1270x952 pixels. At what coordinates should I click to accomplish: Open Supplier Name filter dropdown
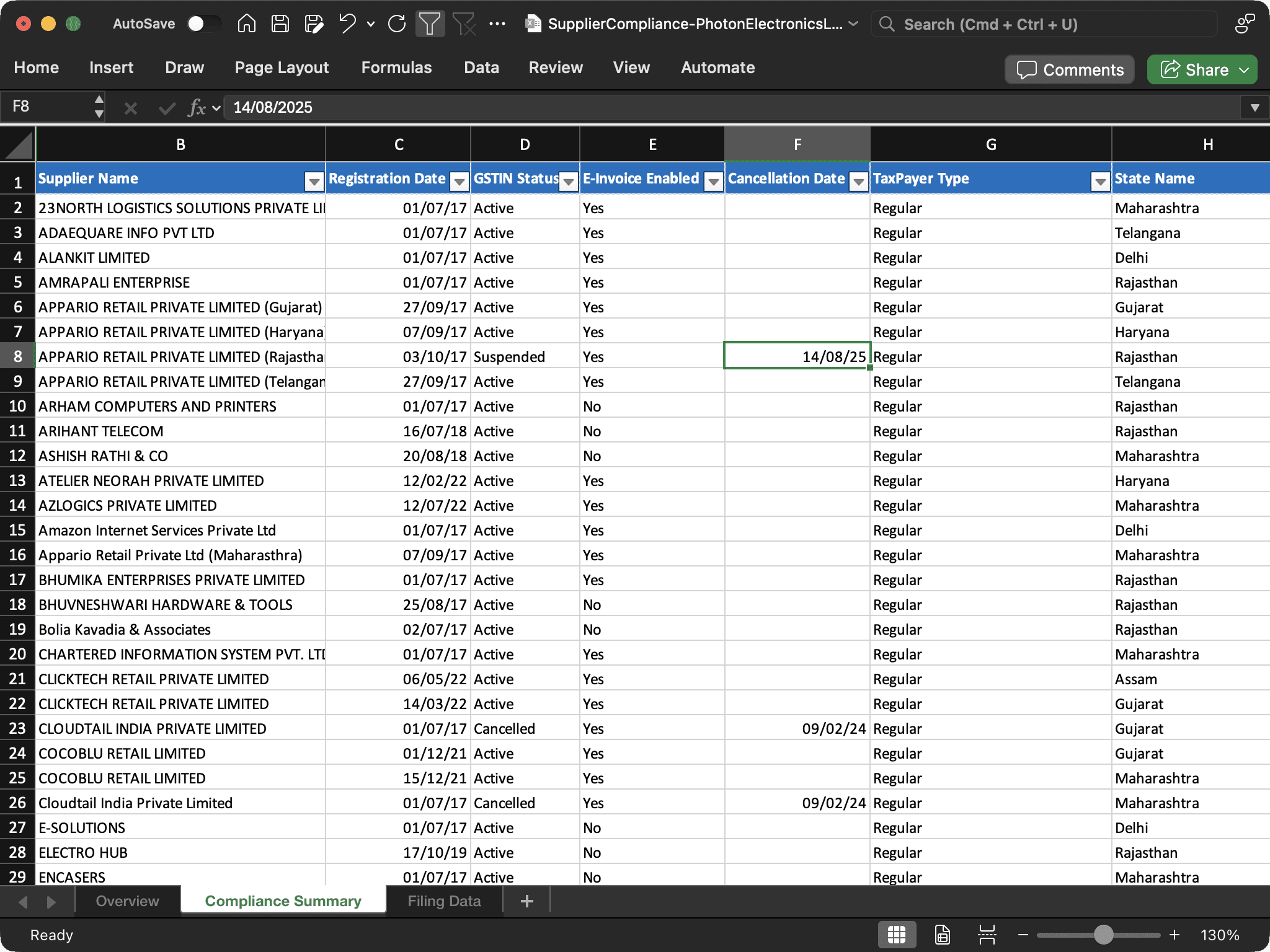(x=314, y=182)
